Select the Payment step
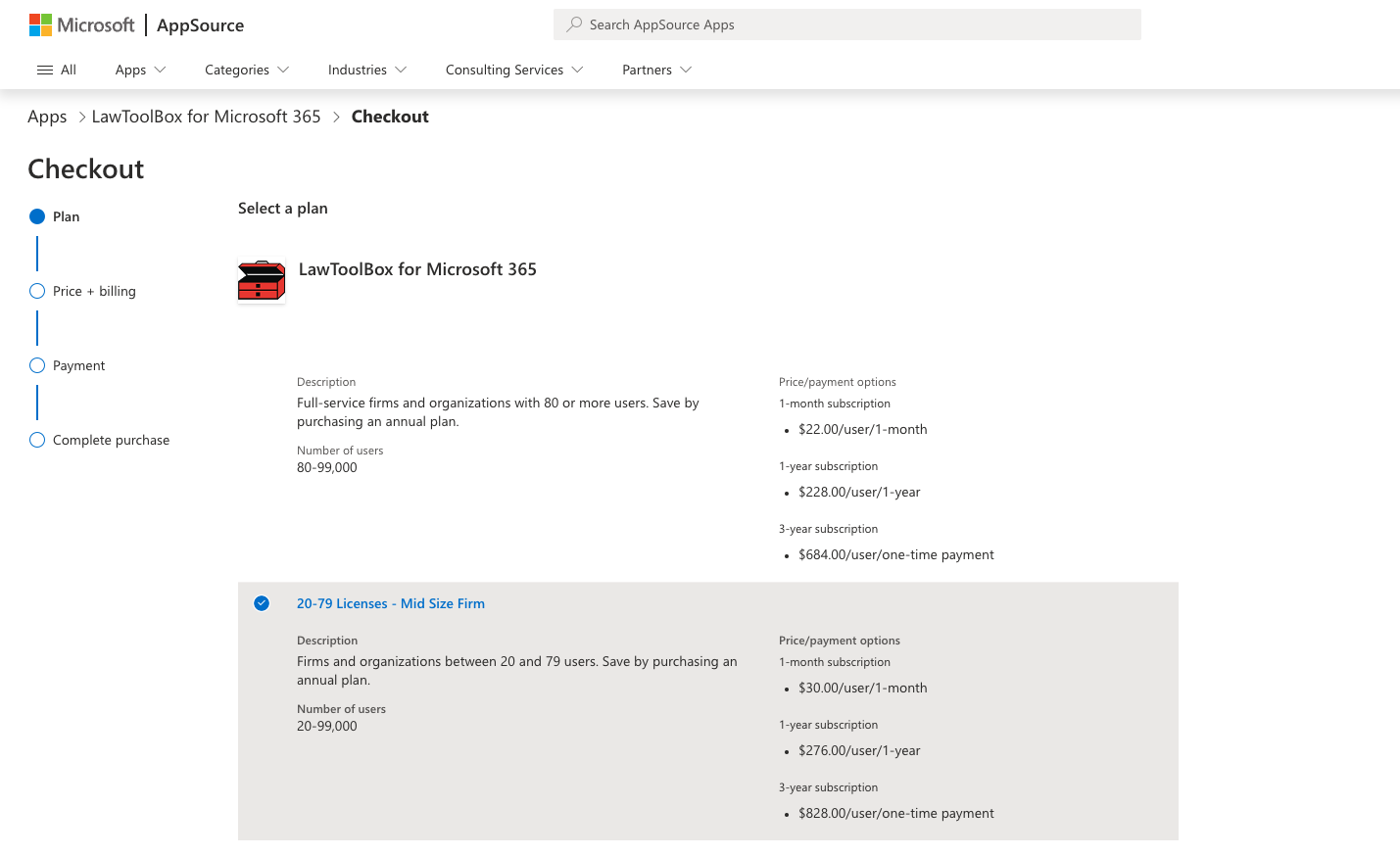The image size is (1400, 856). point(68,365)
